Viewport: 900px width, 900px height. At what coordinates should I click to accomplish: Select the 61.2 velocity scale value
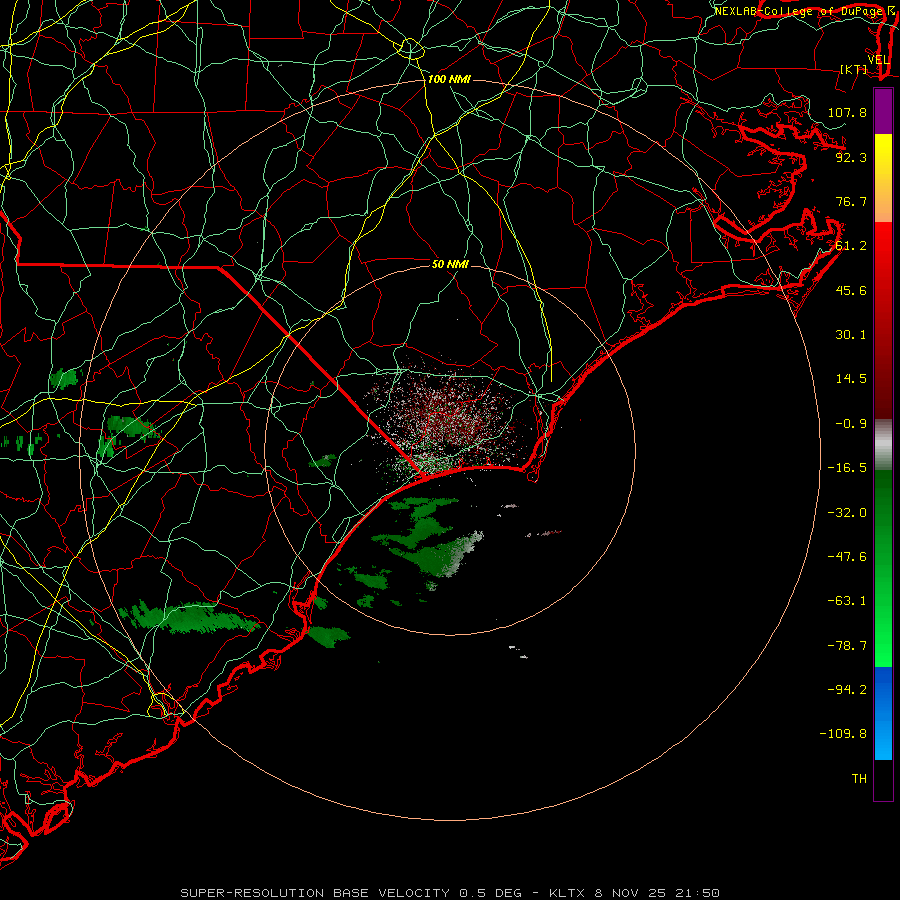[851, 246]
